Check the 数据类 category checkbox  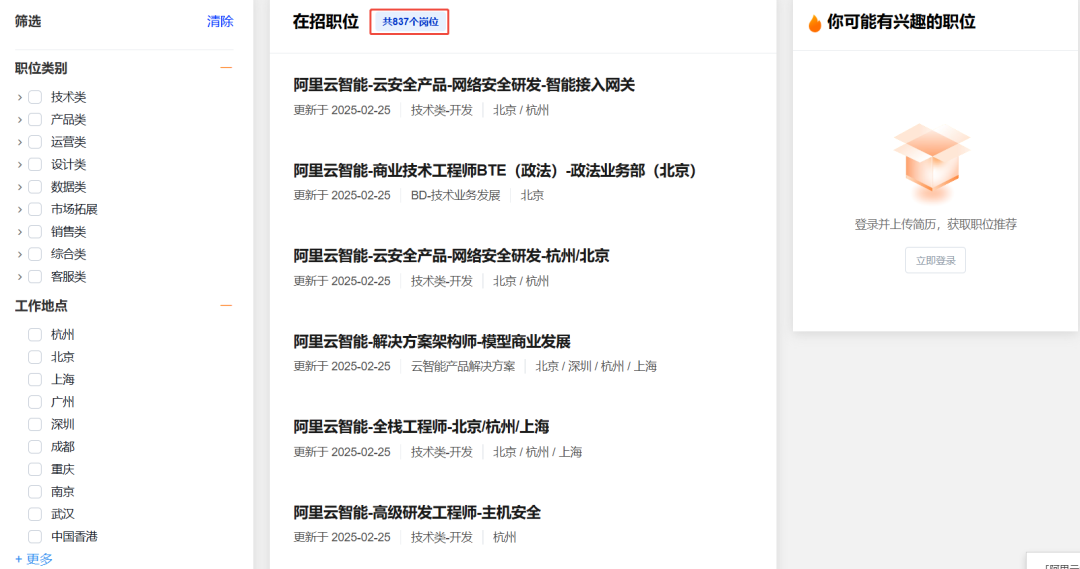click(x=35, y=187)
